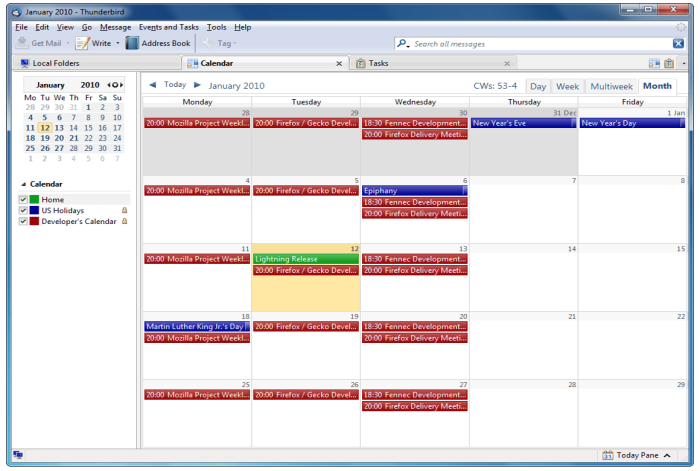Open the Edit menu
Screen dimensions: 700x471
point(42,27)
